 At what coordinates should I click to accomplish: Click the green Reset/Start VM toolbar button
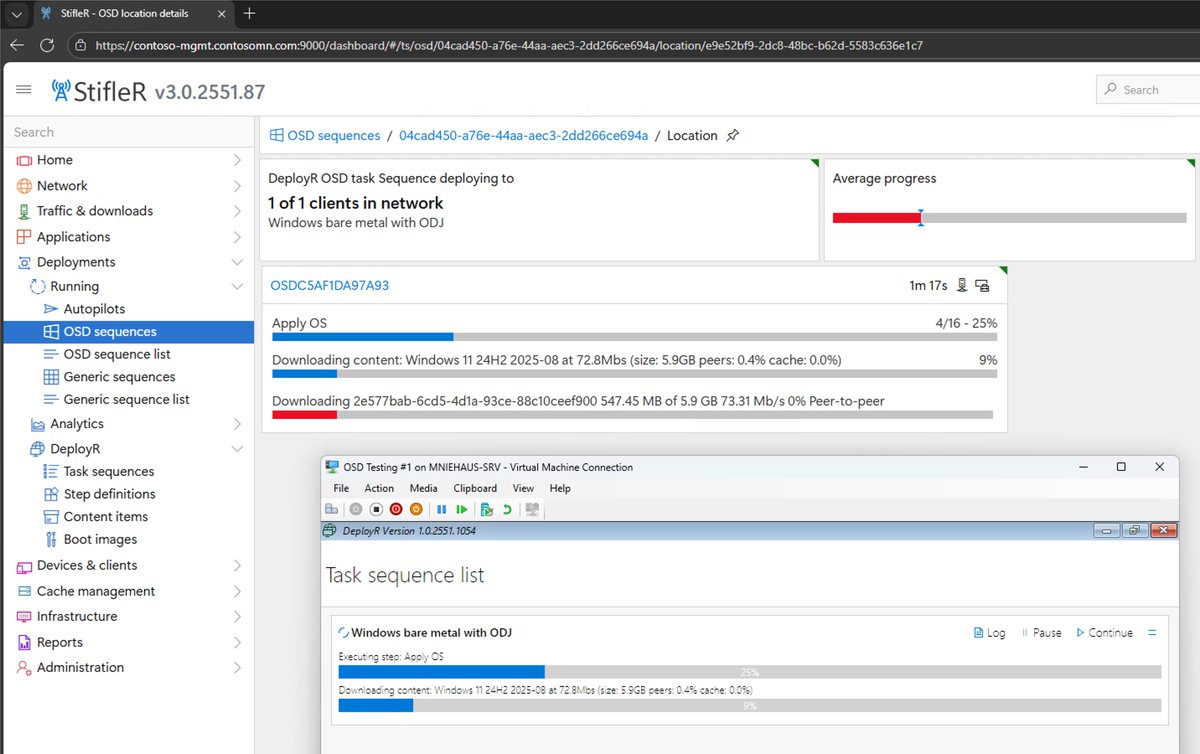pos(461,509)
